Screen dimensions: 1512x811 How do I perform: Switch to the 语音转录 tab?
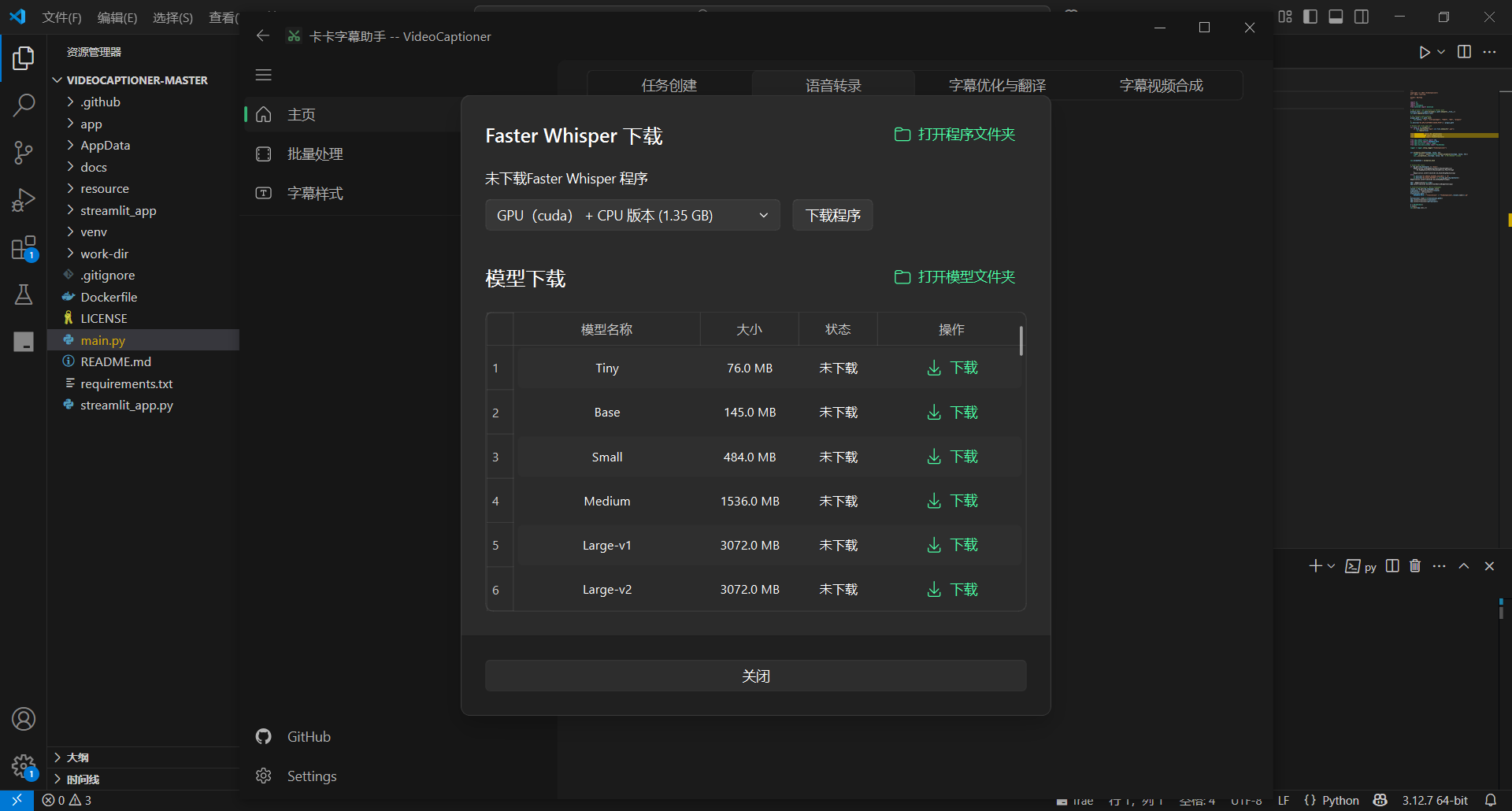tap(833, 85)
